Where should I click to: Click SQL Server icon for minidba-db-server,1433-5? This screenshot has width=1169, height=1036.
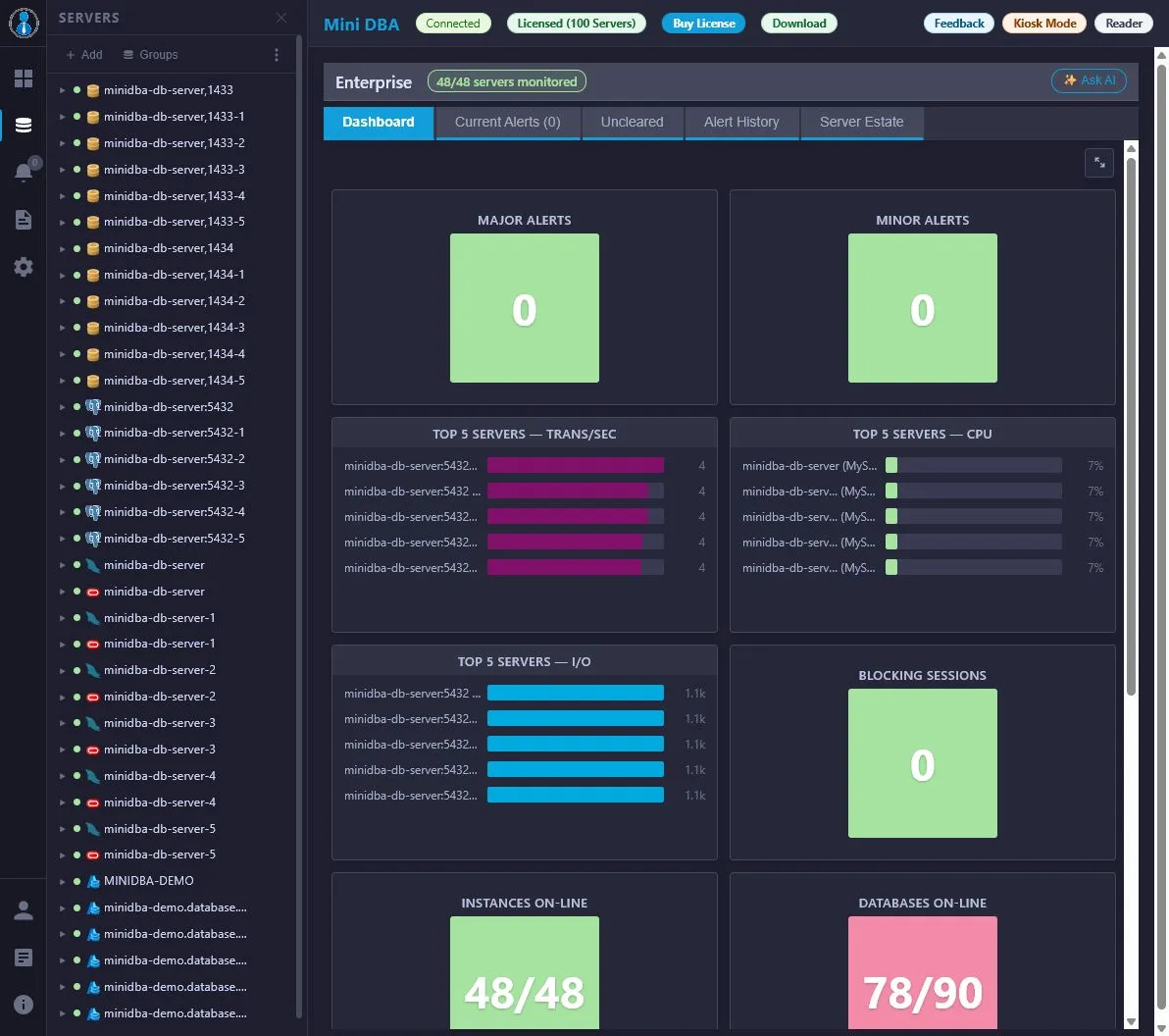tap(93, 223)
